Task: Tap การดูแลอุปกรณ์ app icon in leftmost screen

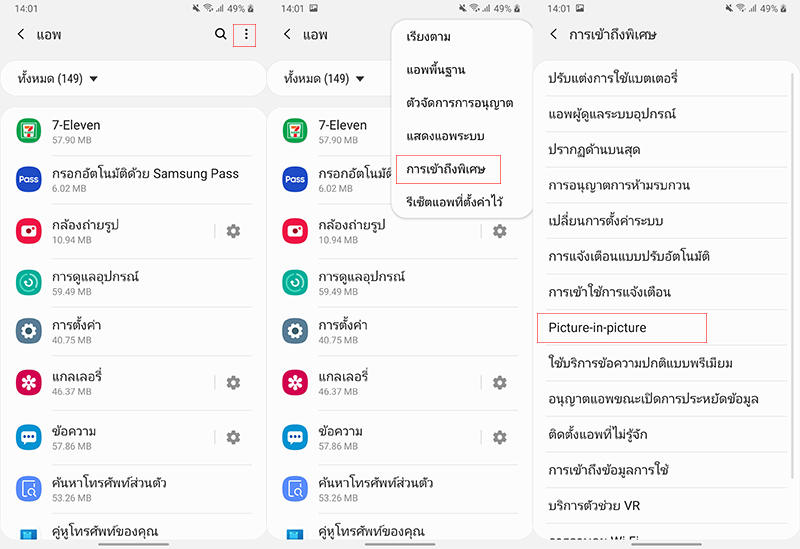Action: click(28, 283)
